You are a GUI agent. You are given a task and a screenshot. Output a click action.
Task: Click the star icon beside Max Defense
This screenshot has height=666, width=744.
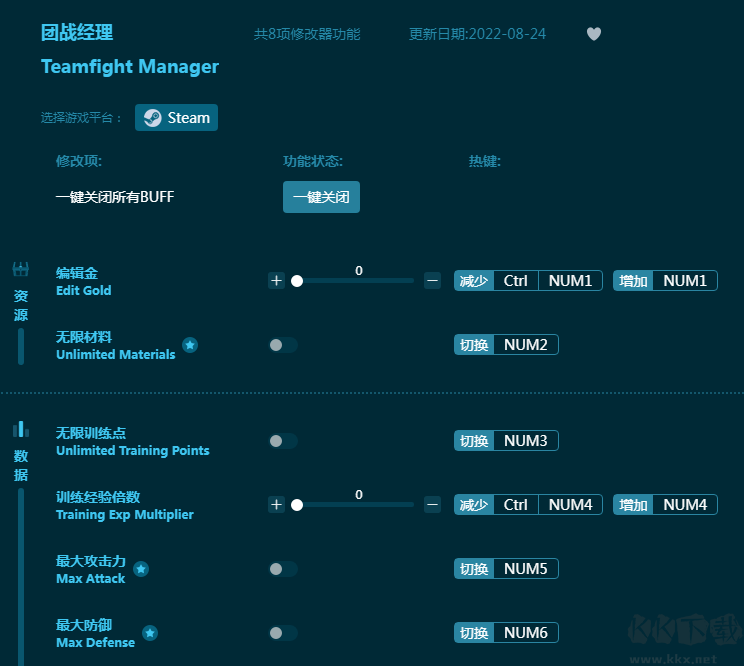[x=150, y=633]
